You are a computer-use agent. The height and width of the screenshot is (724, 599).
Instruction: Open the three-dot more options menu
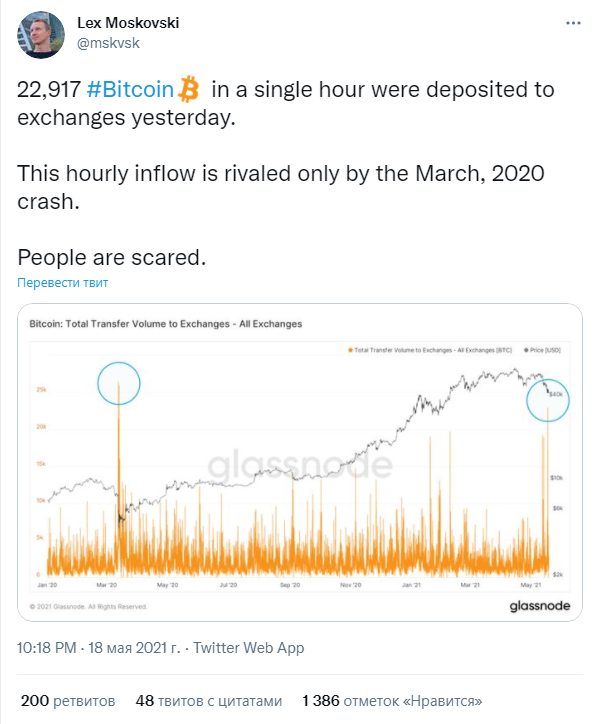[573, 23]
